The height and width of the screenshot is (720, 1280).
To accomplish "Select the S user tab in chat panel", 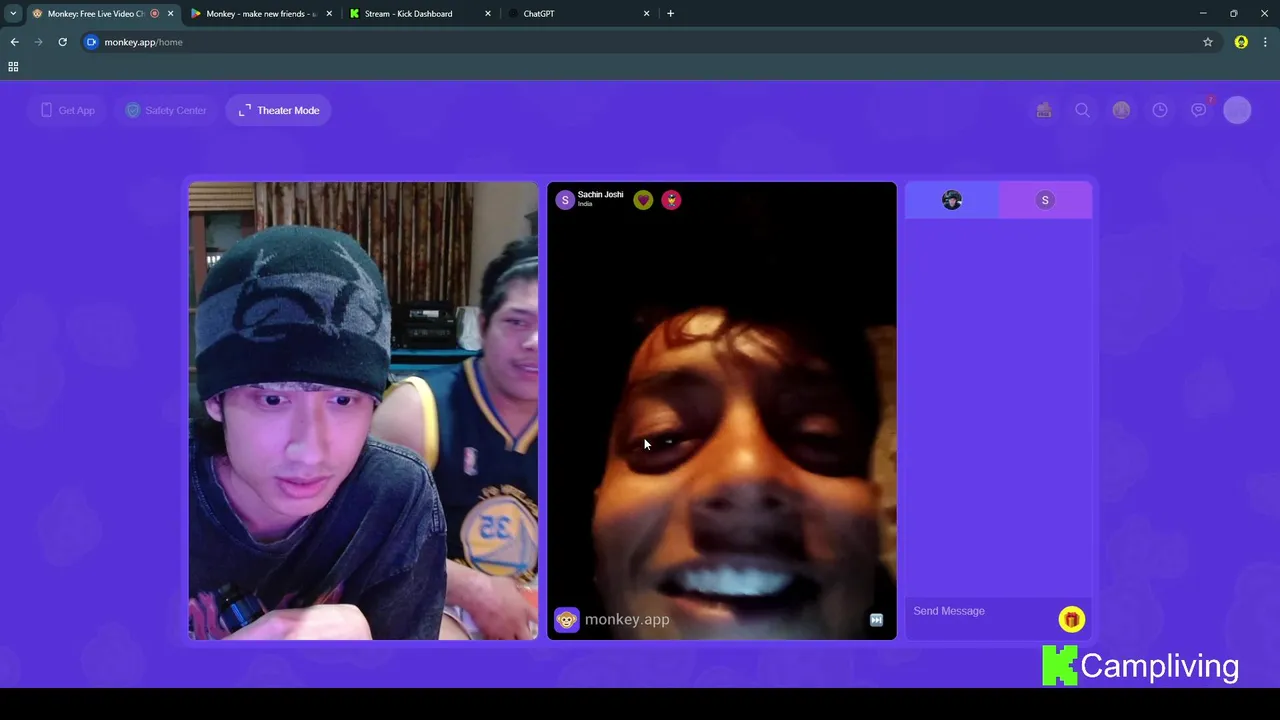I will click(x=1045, y=200).
